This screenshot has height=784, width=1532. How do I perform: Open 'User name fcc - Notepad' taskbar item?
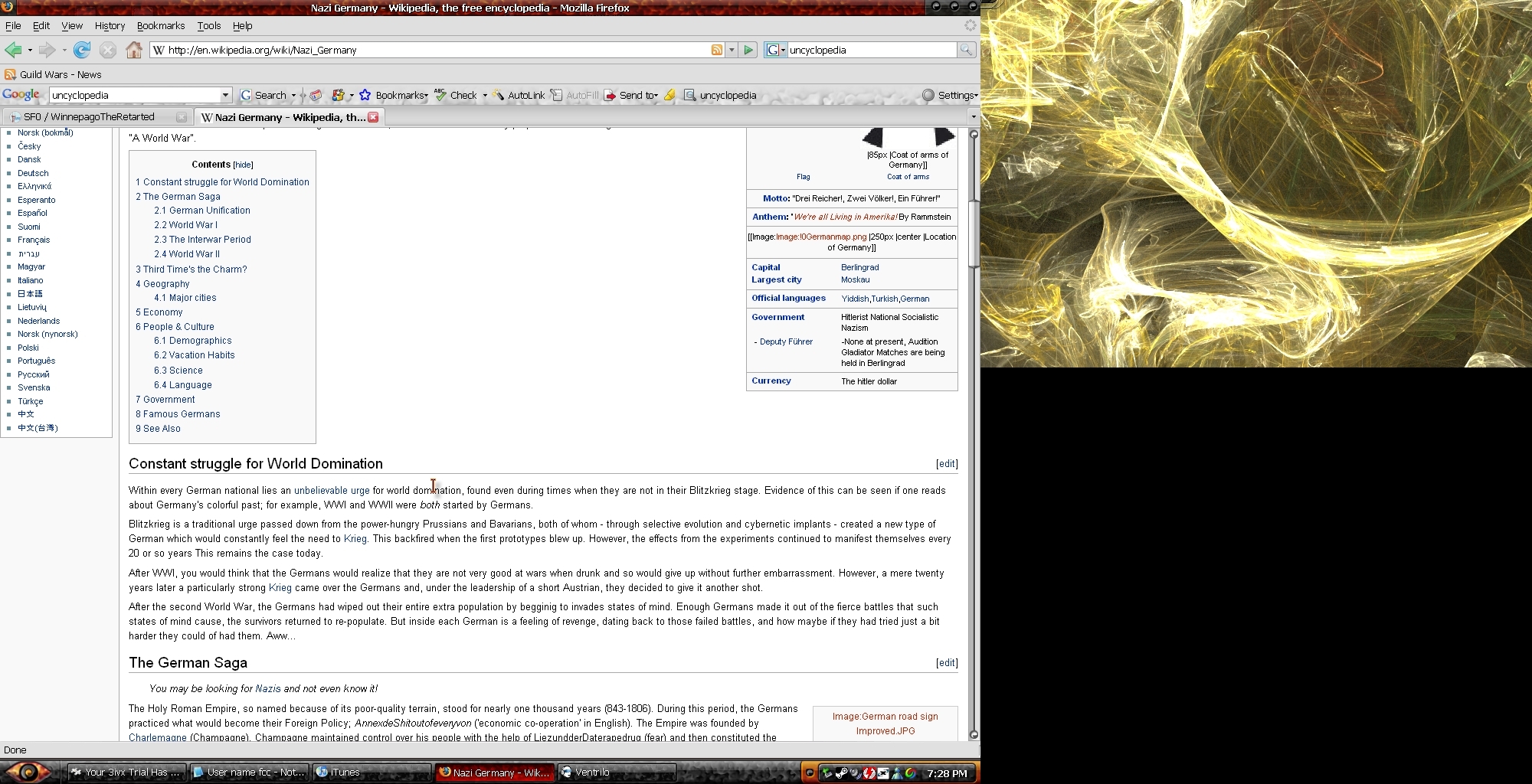point(249,773)
